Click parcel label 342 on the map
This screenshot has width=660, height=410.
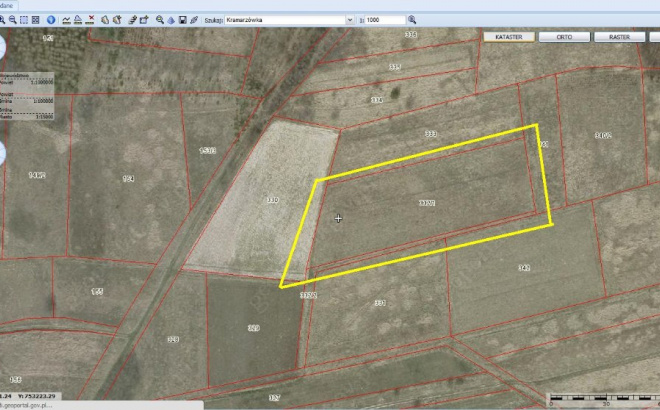pos(524,268)
